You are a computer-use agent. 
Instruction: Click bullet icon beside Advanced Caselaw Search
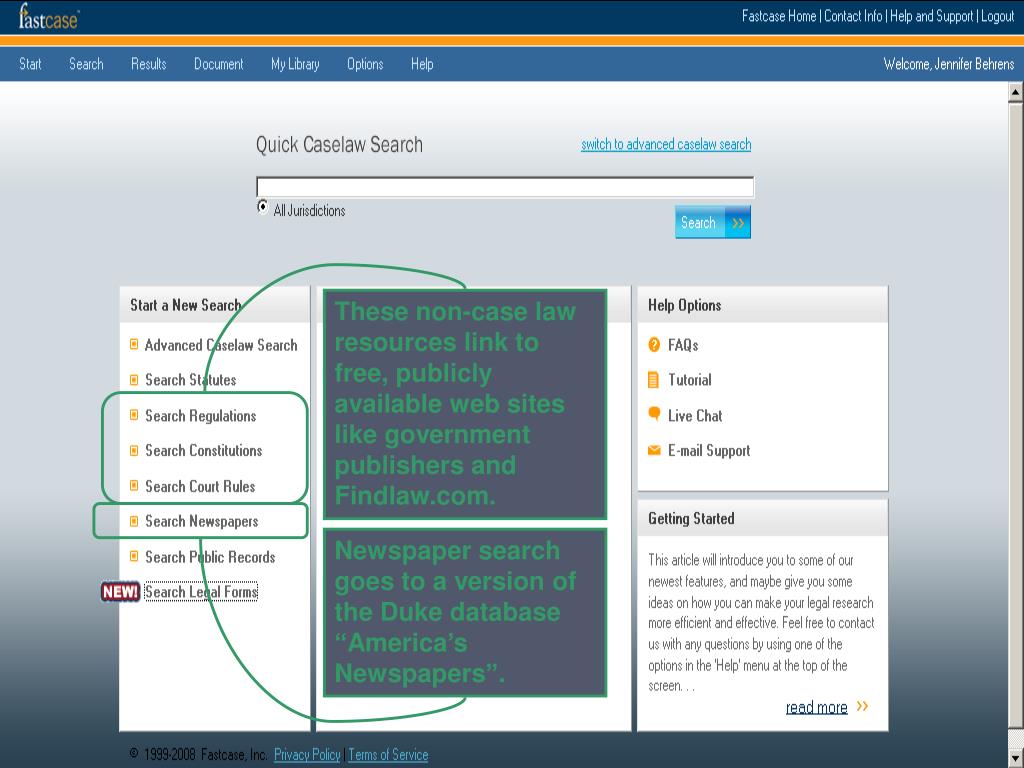(x=134, y=344)
